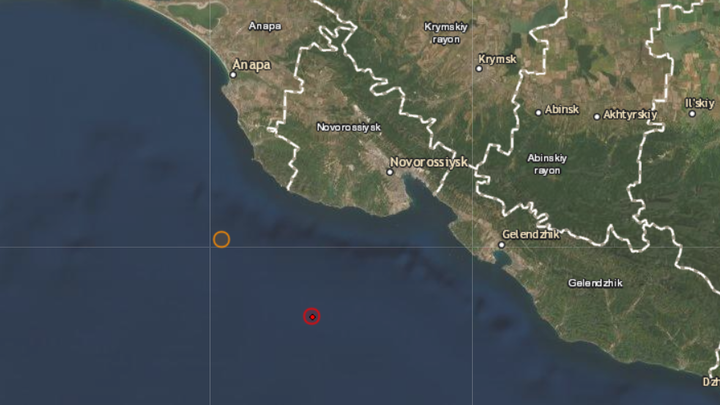Select the Krymskiy rayon district label

[446, 33]
